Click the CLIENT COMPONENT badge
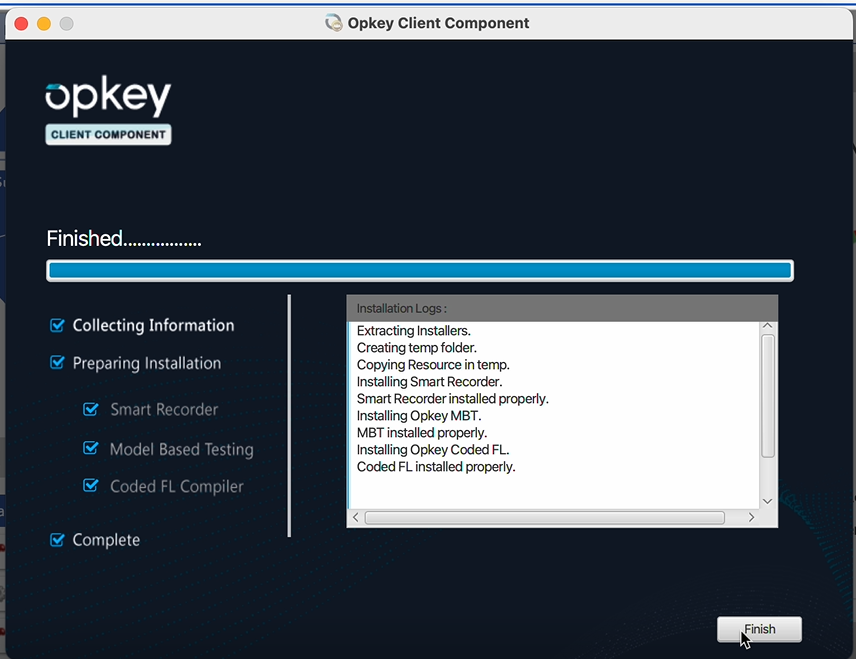 [x=108, y=134]
